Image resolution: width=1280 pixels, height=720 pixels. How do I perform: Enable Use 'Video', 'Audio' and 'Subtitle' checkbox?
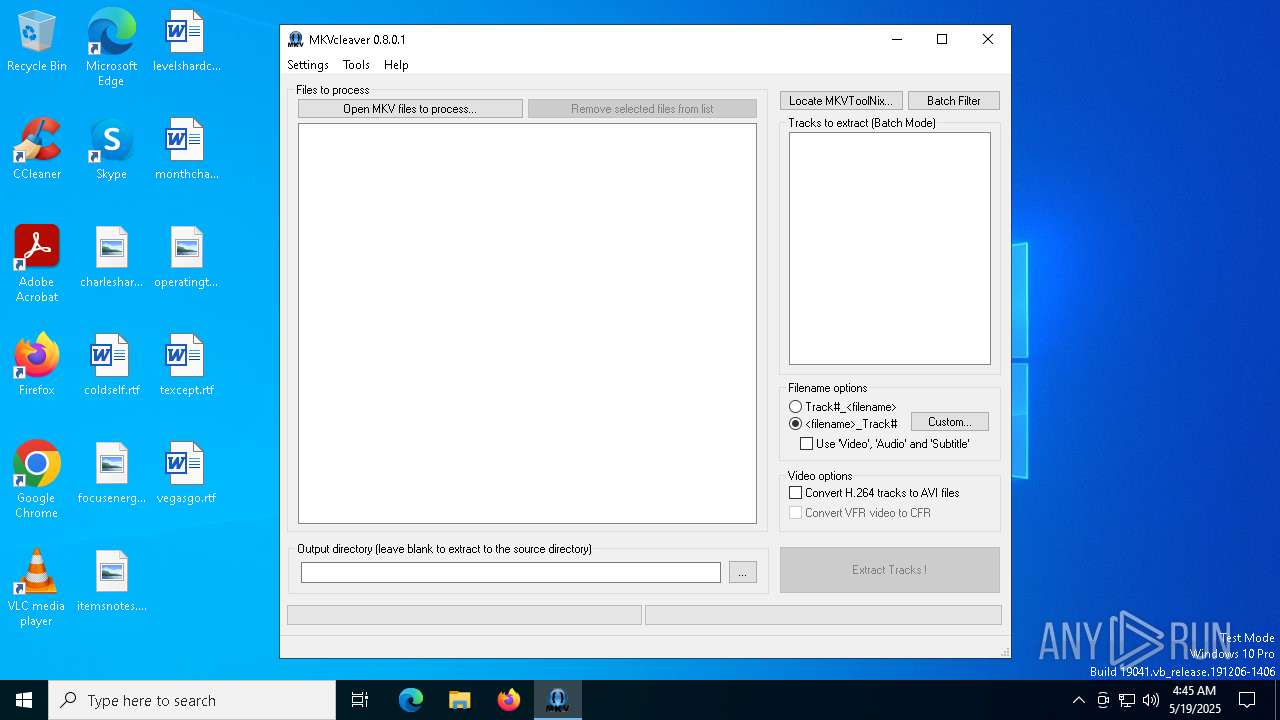(807, 444)
